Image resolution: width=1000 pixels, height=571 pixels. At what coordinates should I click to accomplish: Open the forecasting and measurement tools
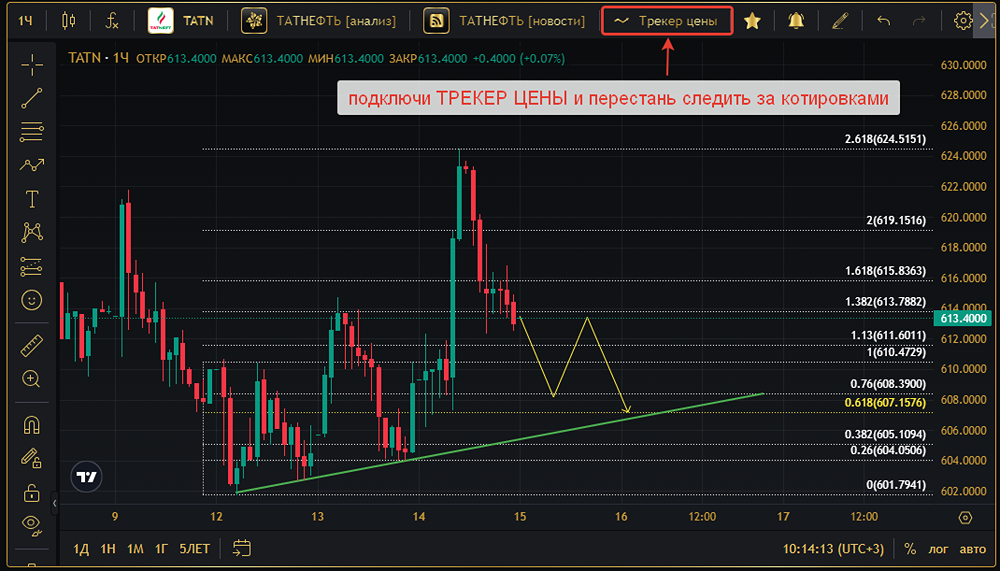31,267
